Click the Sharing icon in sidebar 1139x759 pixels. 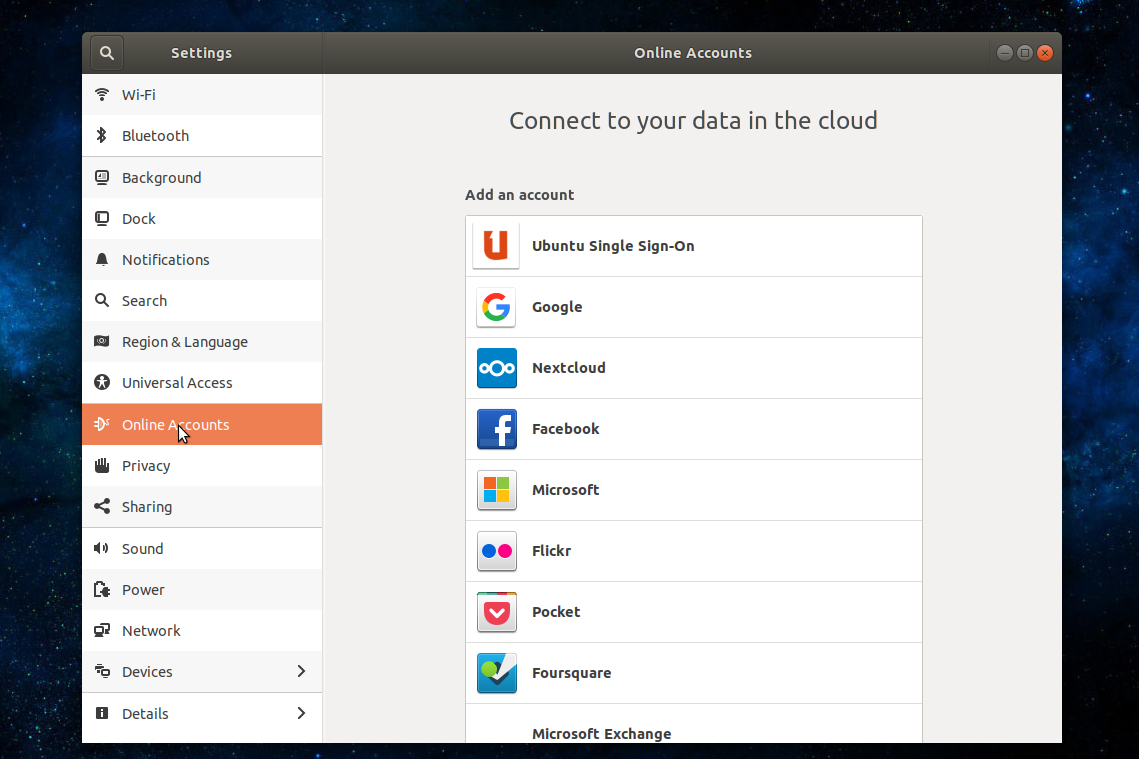[102, 506]
